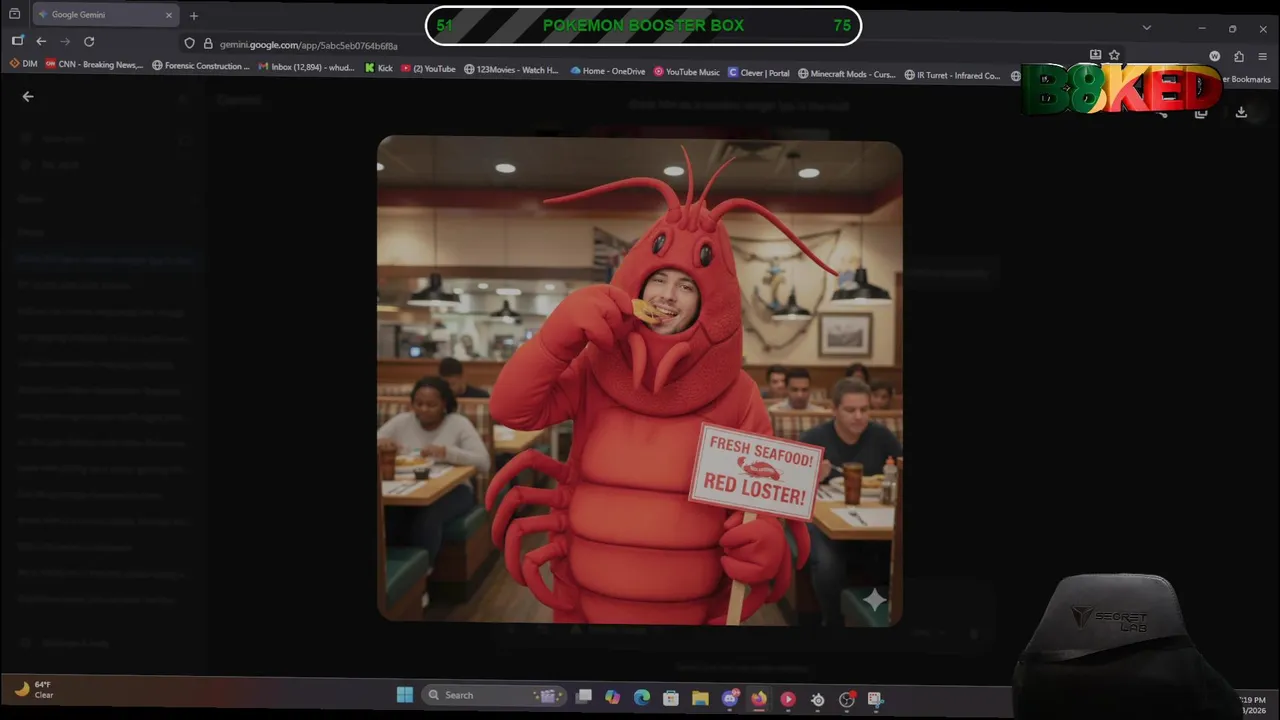Open the 123Movies bookmark
Viewport: 1280px width, 720px height.
(511, 70)
